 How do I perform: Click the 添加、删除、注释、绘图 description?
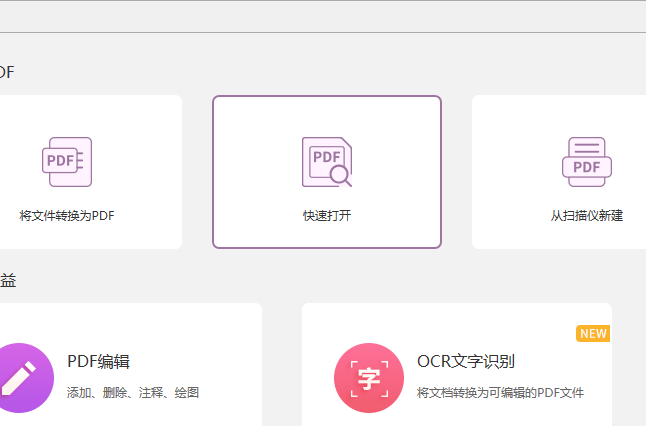point(132,393)
